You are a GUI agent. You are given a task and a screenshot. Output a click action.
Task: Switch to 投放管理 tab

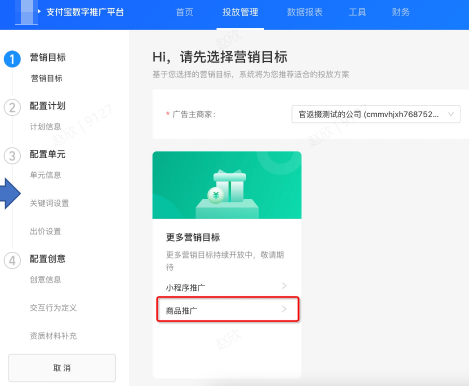point(240,12)
